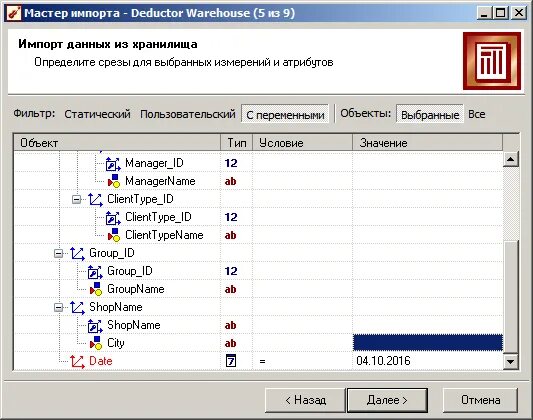533x420 pixels.
Task: Click the ab type of ManagerName
Action: point(230,181)
